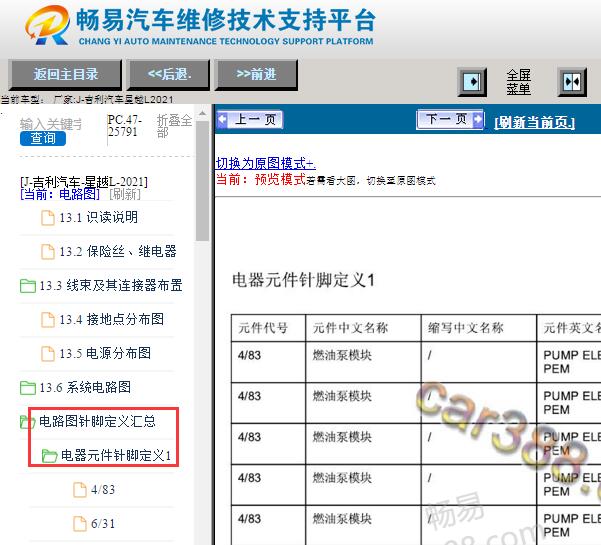This screenshot has height=545, width=601.
Task: Click the sidebar vertical scrollbar thumb
Action: pyautogui.click(x=202, y=181)
